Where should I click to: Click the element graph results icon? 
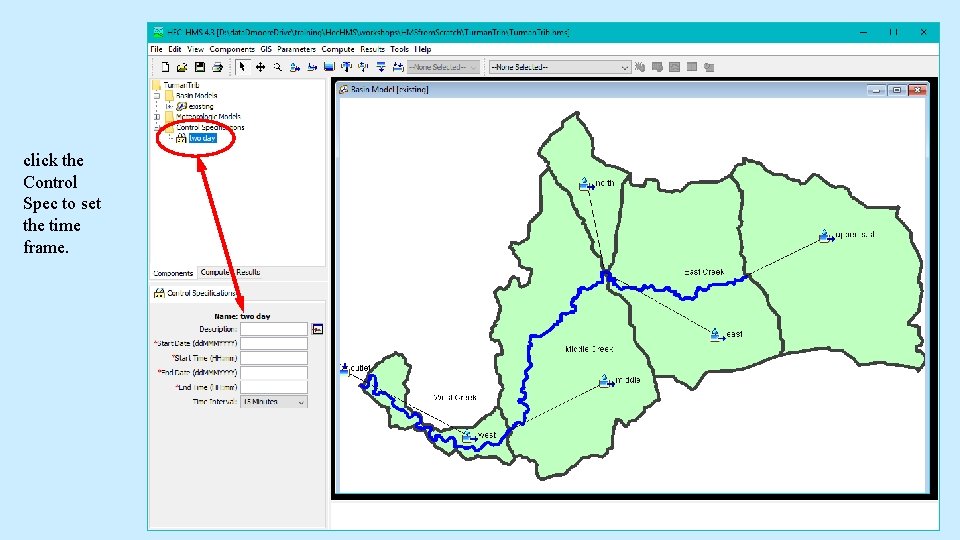pyautogui.click(x=674, y=67)
